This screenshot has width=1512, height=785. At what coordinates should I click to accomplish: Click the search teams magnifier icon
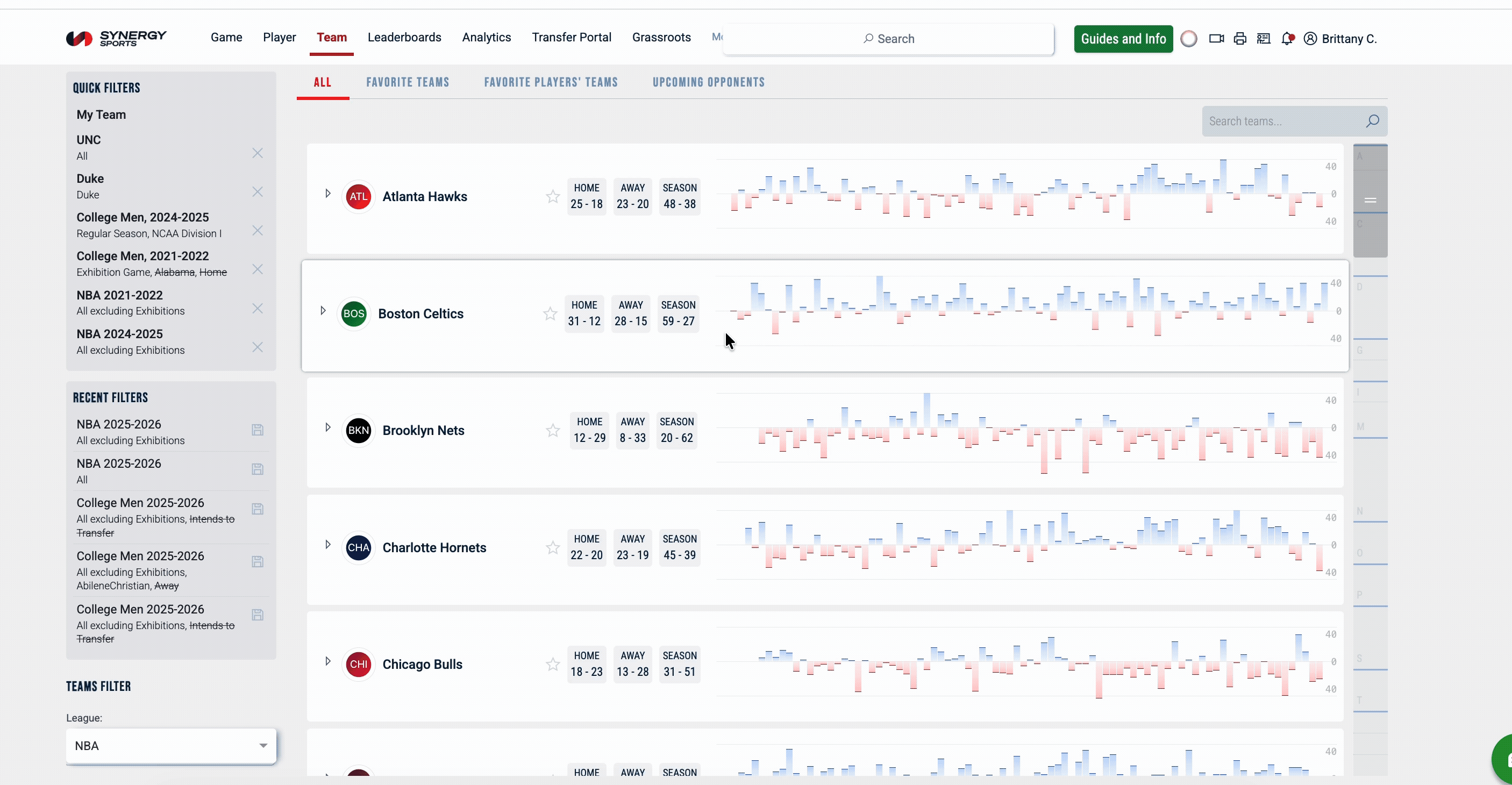pos(1372,121)
